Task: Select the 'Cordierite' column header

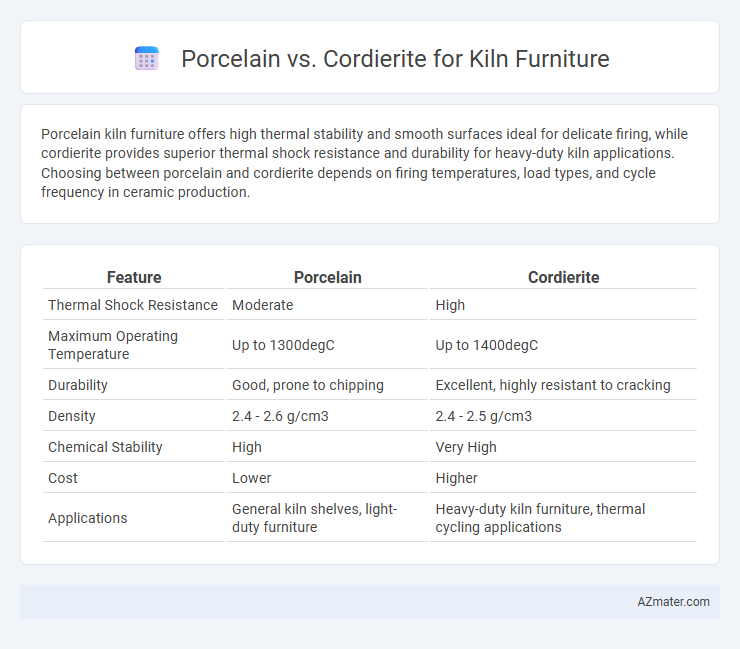Action: (563, 277)
